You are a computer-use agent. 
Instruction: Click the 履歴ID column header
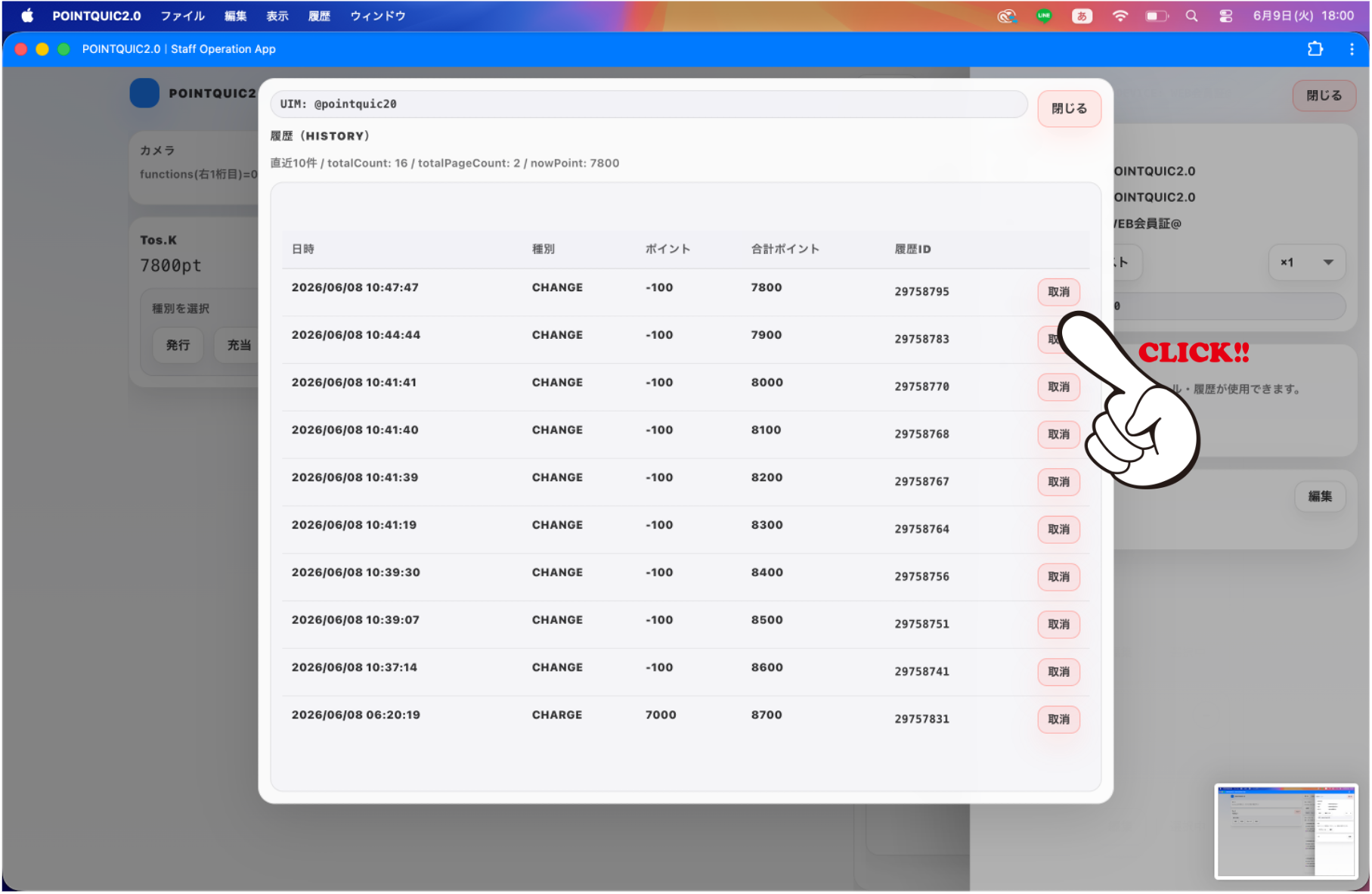(x=913, y=249)
